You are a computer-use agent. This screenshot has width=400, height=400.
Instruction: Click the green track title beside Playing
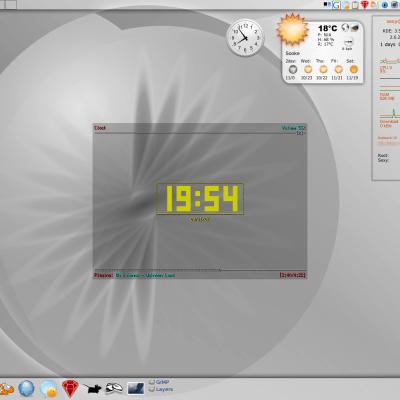point(145,275)
